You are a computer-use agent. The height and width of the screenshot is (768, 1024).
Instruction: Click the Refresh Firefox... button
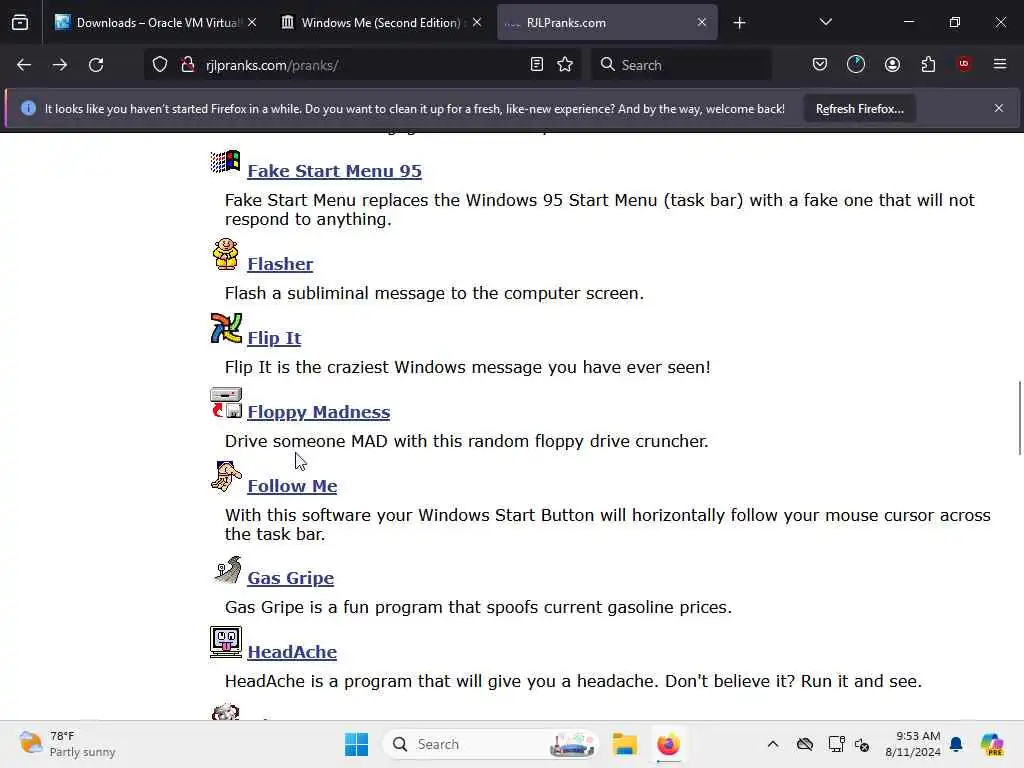click(x=859, y=109)
